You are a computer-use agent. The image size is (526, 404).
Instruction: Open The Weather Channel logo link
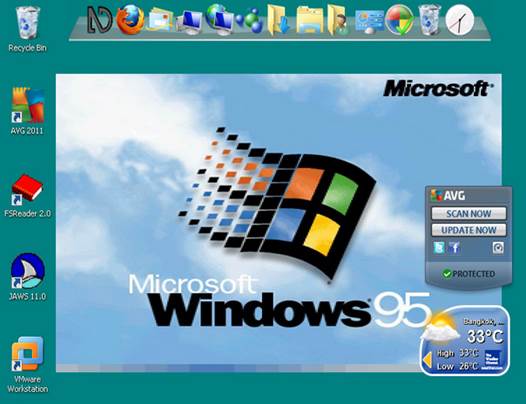pos(493,360)
